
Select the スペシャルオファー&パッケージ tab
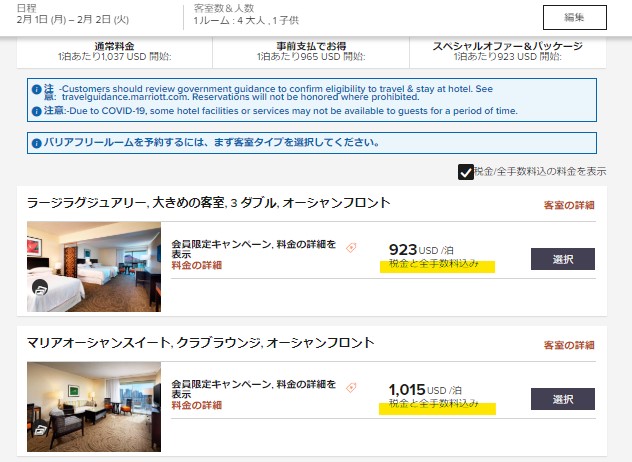[507, 52]
